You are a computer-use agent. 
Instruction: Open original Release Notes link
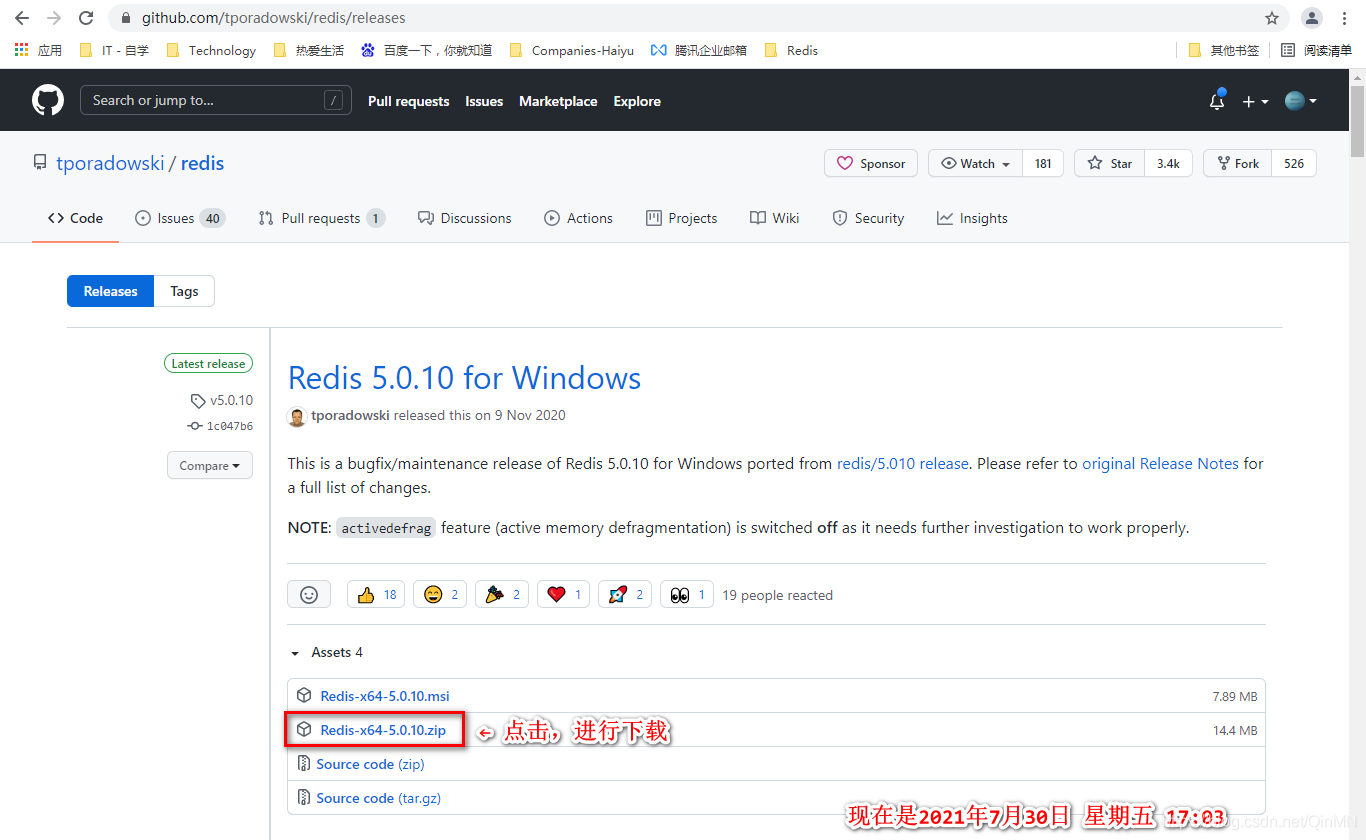pos(1160,464)
